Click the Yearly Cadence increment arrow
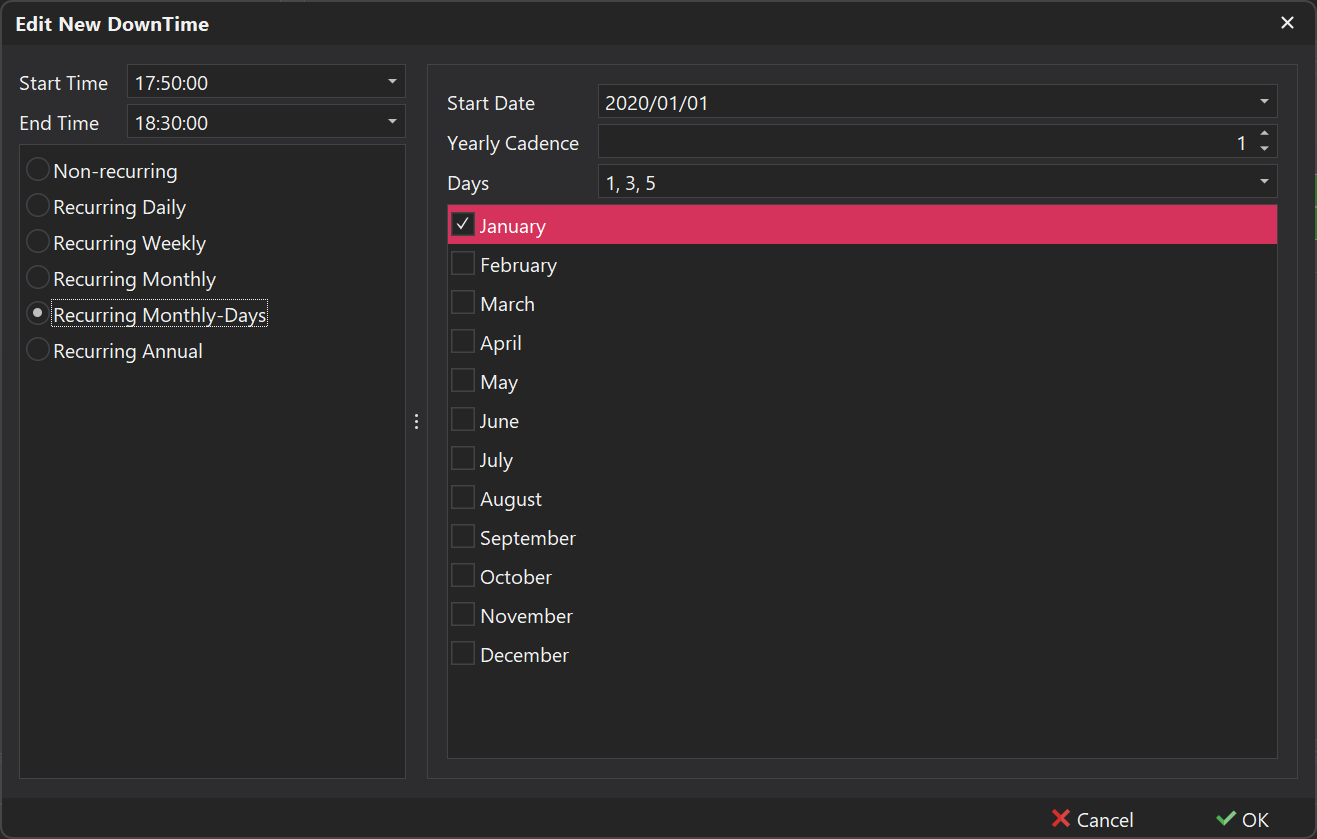 [x=1264, y=135]
